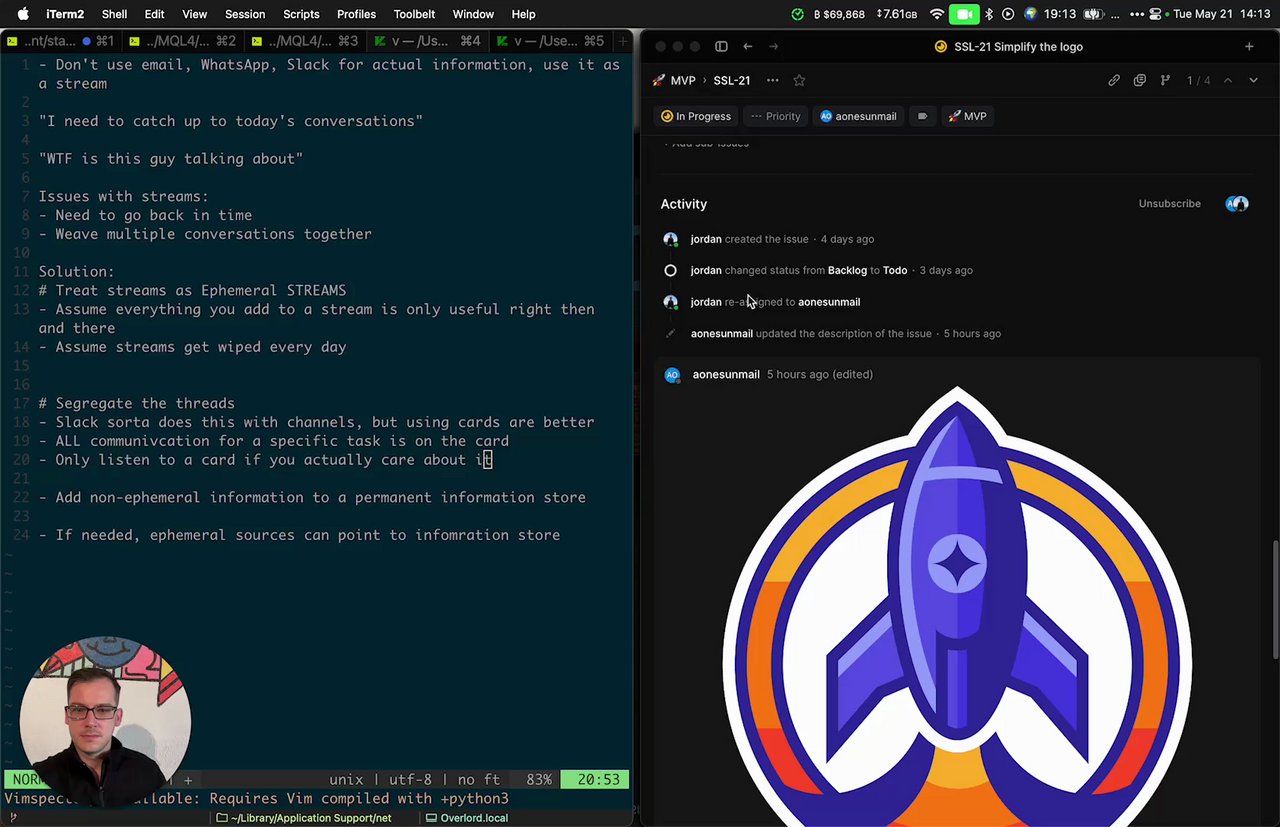Click the battery charging icon
Screen dimensions: 1280x827
1094,14
